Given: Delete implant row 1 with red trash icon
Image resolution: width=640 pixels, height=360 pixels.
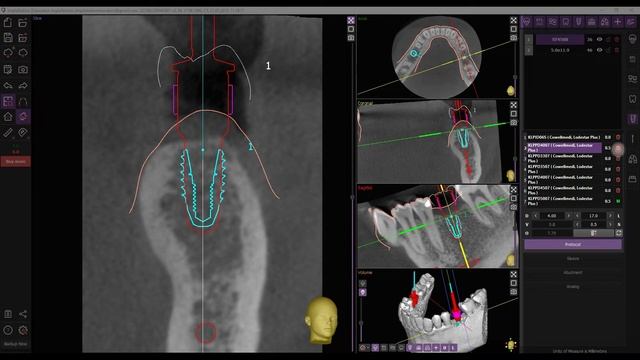Looking at the screenshot, I should (x=617, y=40).
